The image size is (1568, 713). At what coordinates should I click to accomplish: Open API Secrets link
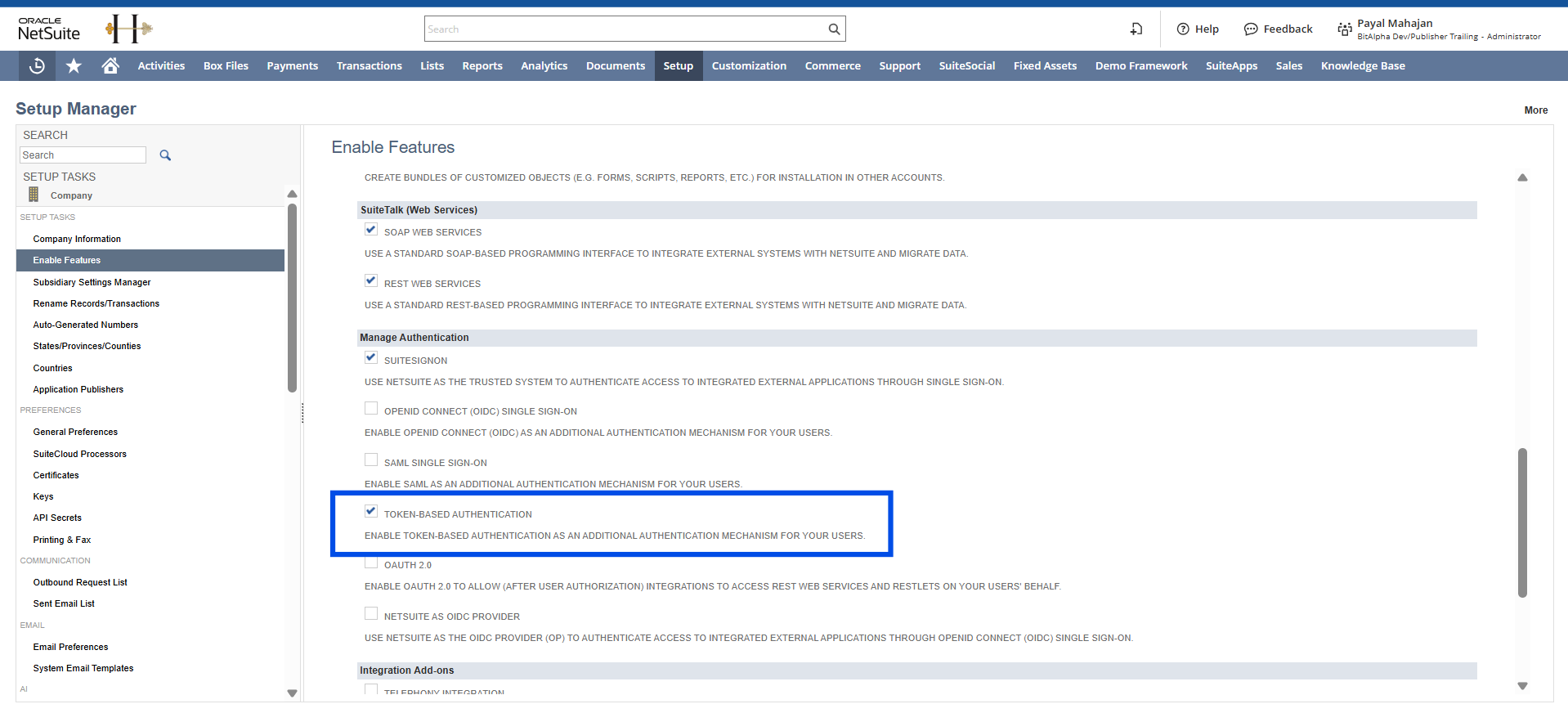tap(57, 518)
